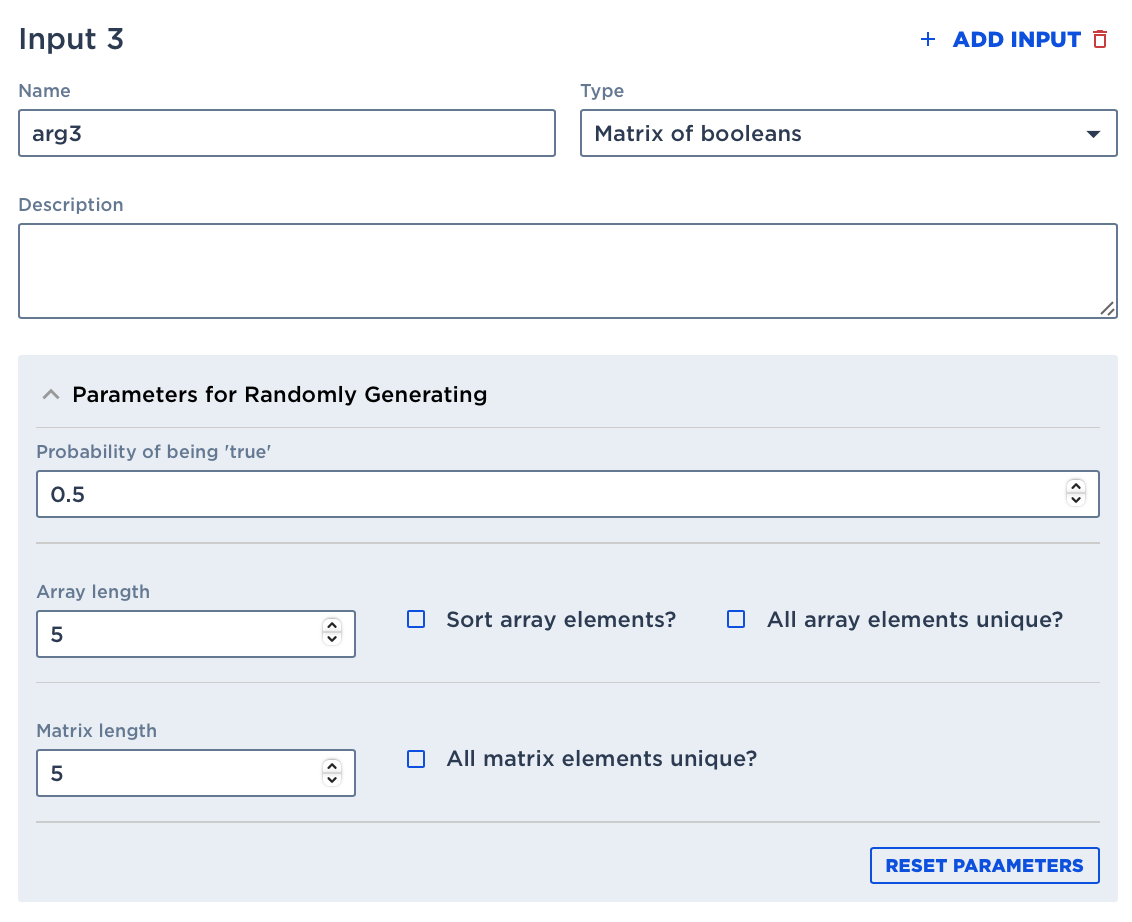
Task: Click the plus icon beside ADD INPUT
Action: tap(928, 40)
